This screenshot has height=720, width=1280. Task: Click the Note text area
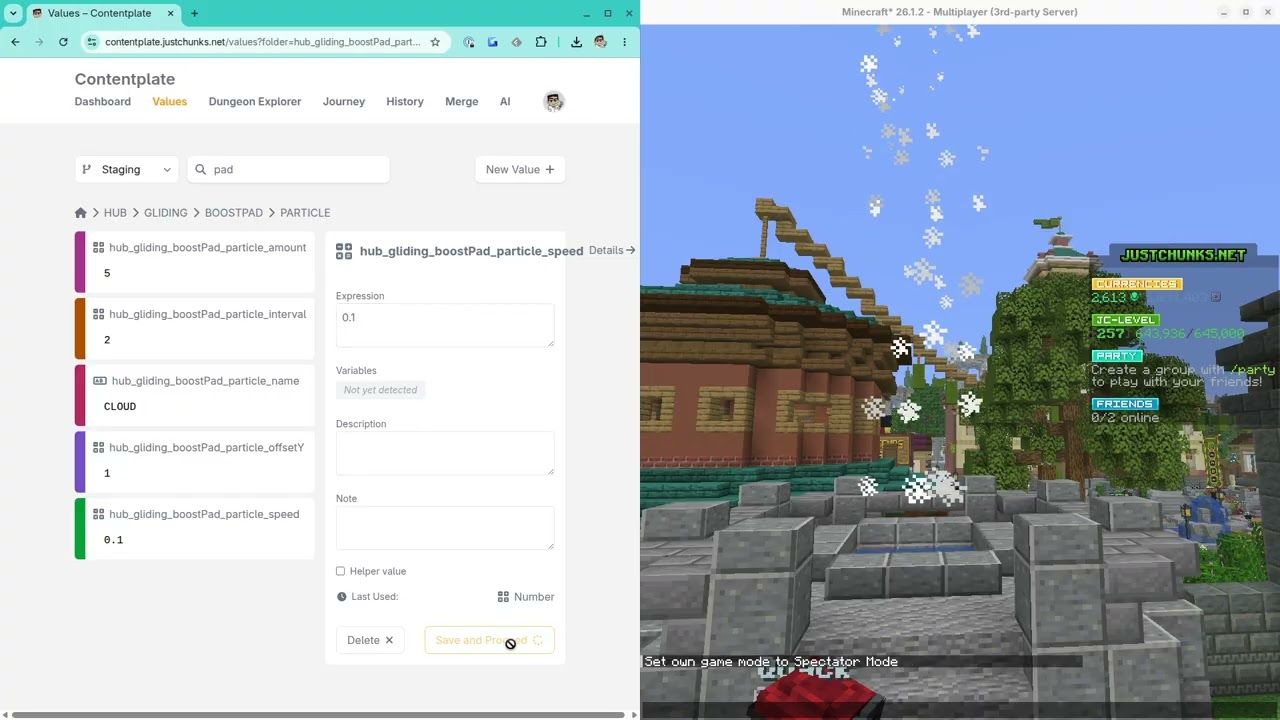click(x=445, y=527)
